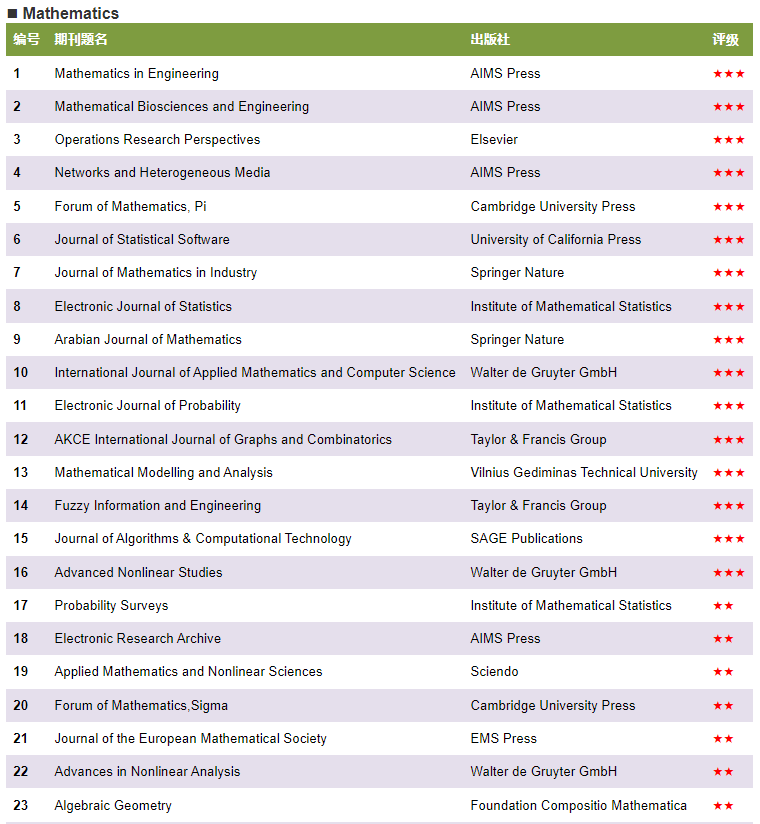Click the 评级 column header
The width and height of the screenshot is (760, 824).
pyautogui.click(x=725, y=40)
